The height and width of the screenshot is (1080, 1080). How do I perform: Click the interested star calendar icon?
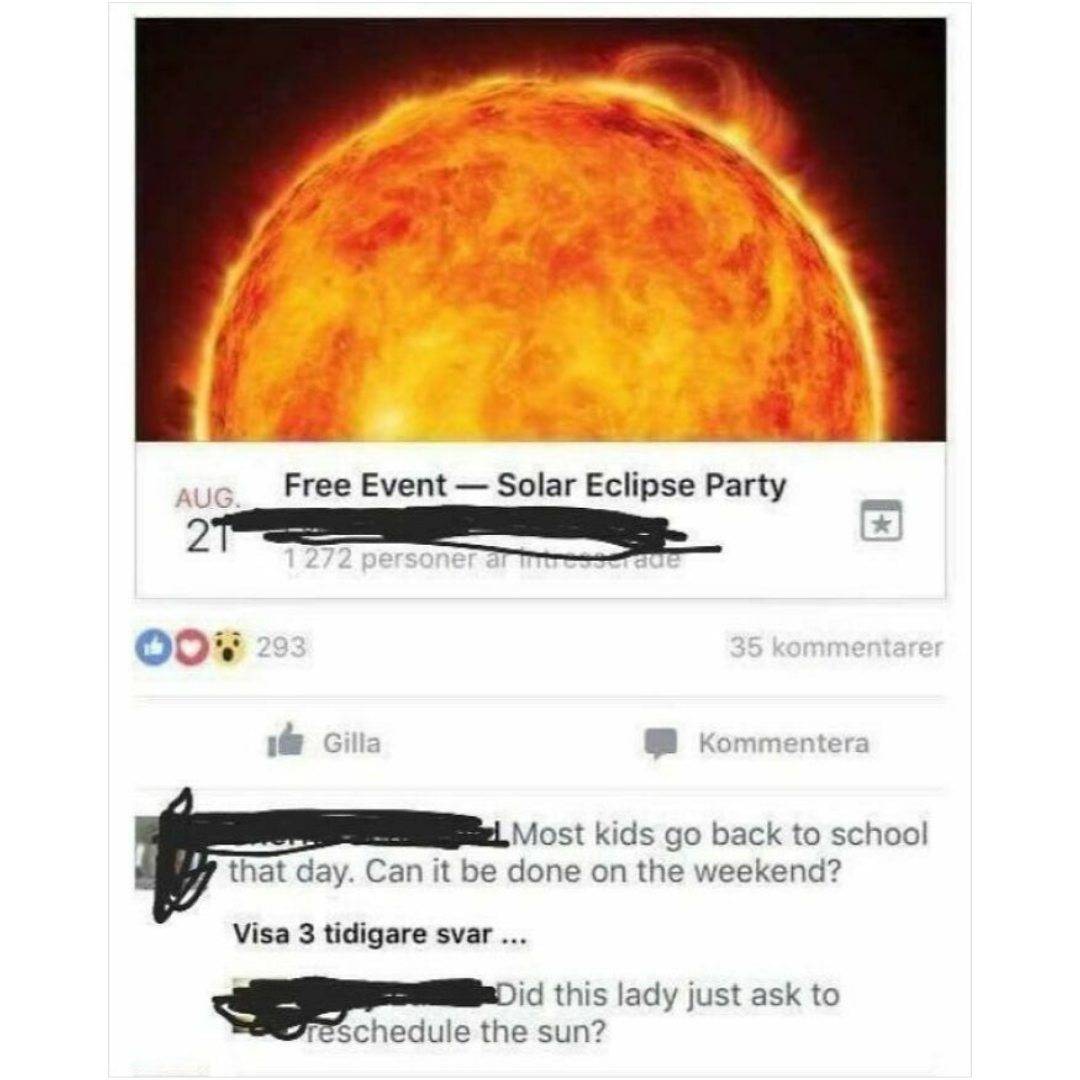click(881, 521)
